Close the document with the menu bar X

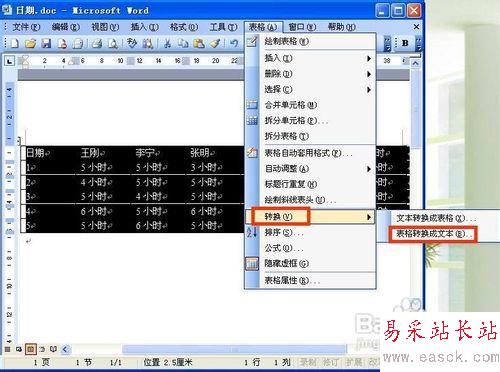point(416,27)
